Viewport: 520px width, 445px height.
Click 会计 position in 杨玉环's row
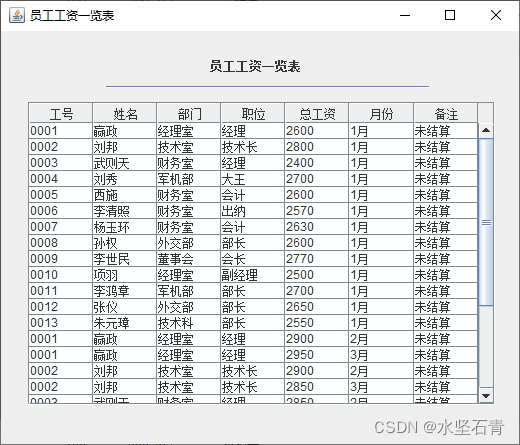point(253,227)
